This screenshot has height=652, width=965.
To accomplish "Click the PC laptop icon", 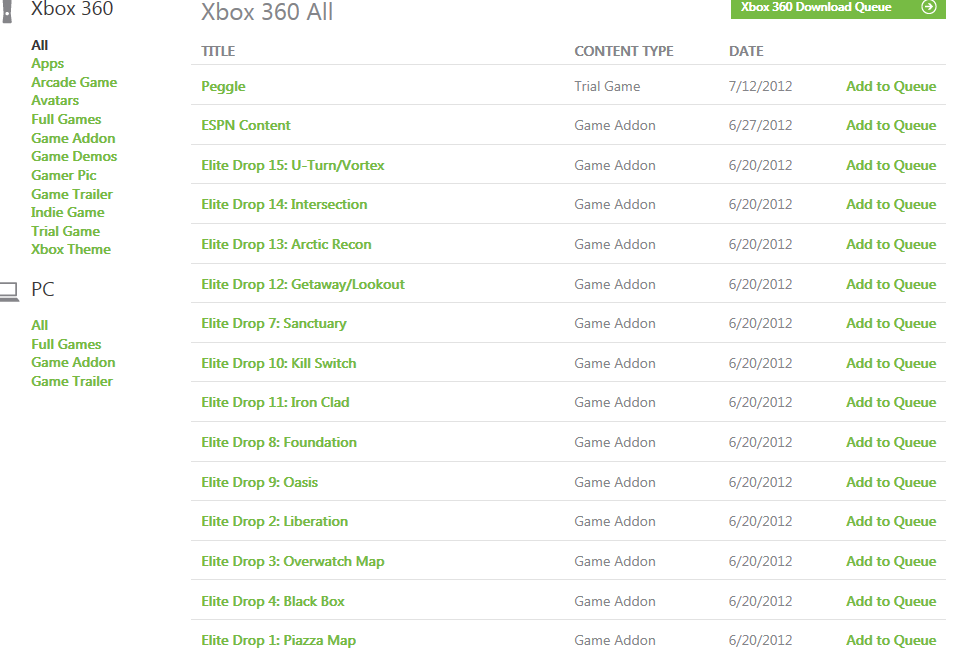I will 9,292.
